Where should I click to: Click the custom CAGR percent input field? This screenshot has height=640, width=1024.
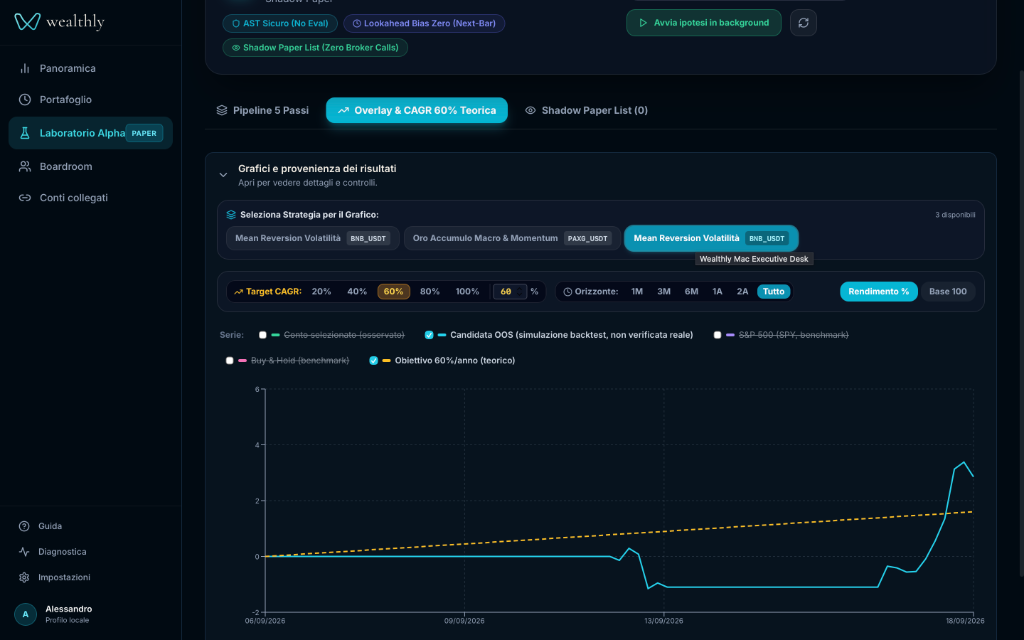click(509, 291)
